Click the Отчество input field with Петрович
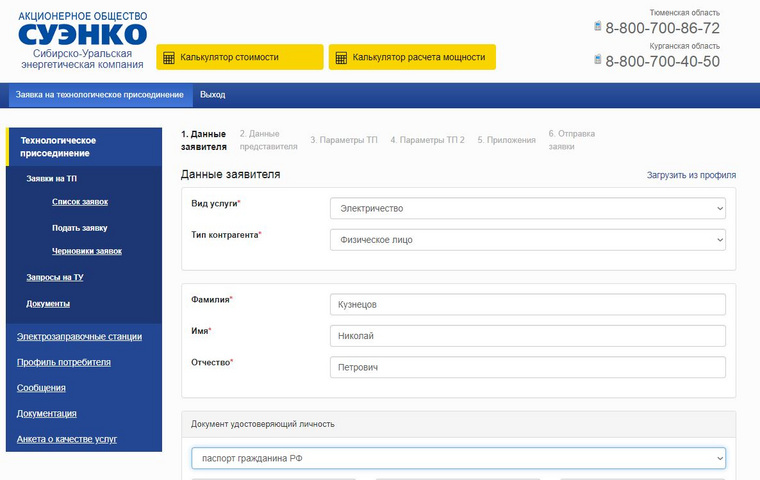Image resolution: width=760 pixels, height=480 pixels. 528,368
